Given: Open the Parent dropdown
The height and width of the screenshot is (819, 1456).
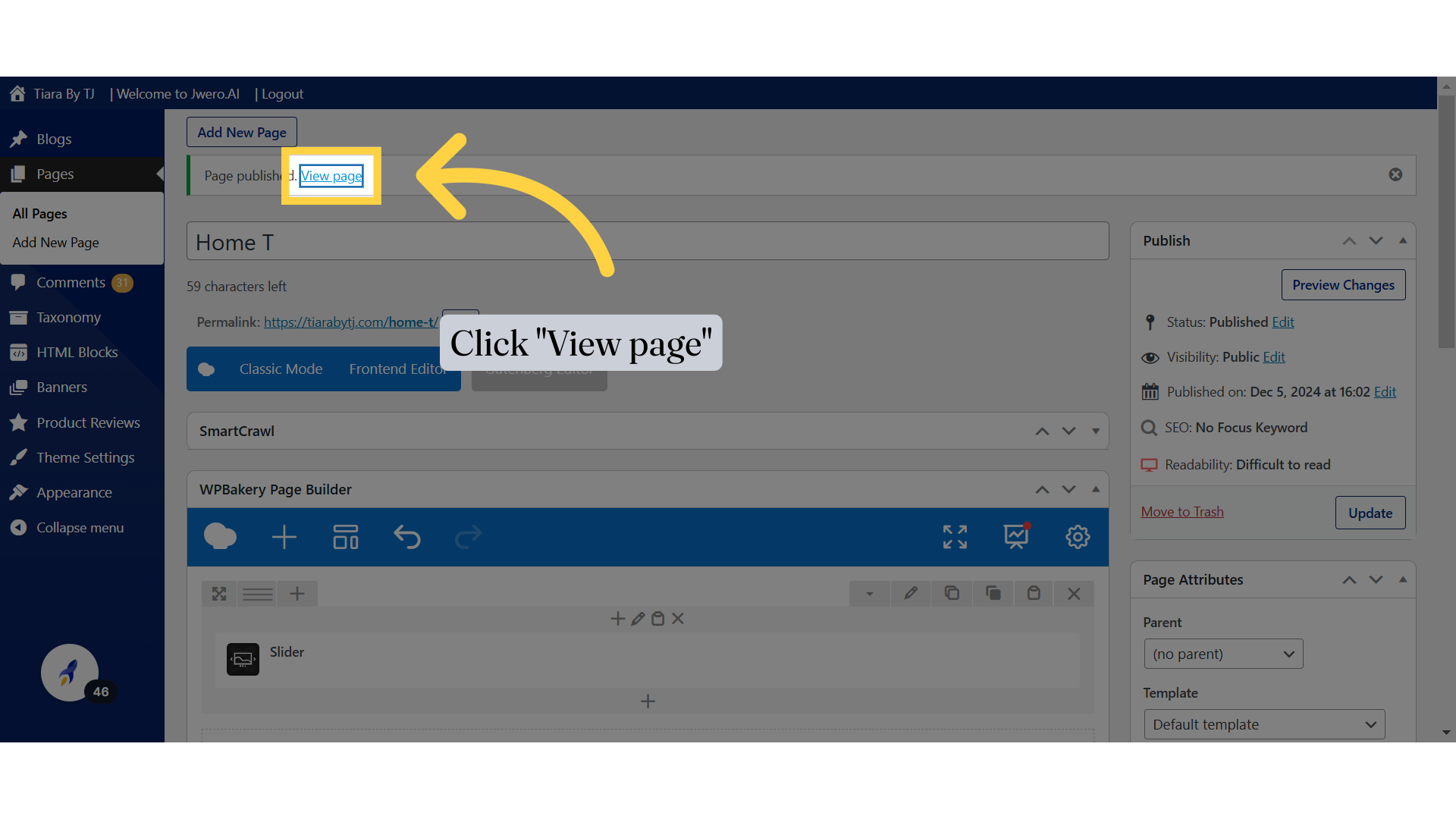Looking at the screenshot, I should click(1223, 654).
